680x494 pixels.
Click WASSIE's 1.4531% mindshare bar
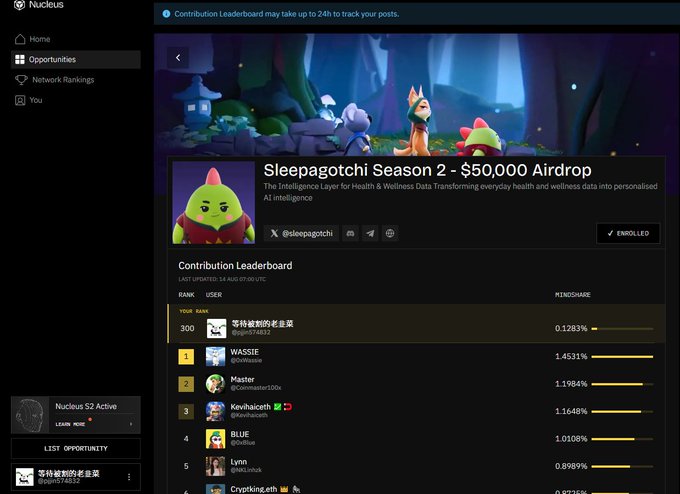click(x=622, y=357)
